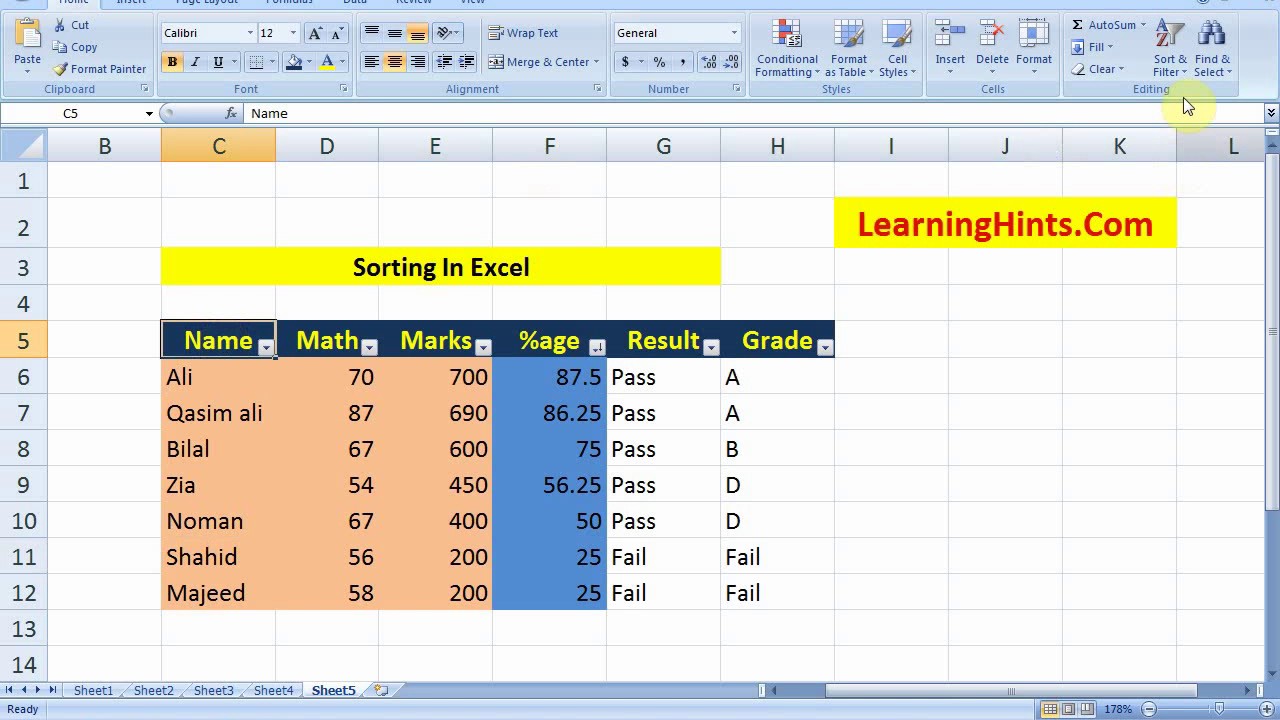Switch to Normal view in status bar
The image size is (1280, 720).
coord(1050,709)
